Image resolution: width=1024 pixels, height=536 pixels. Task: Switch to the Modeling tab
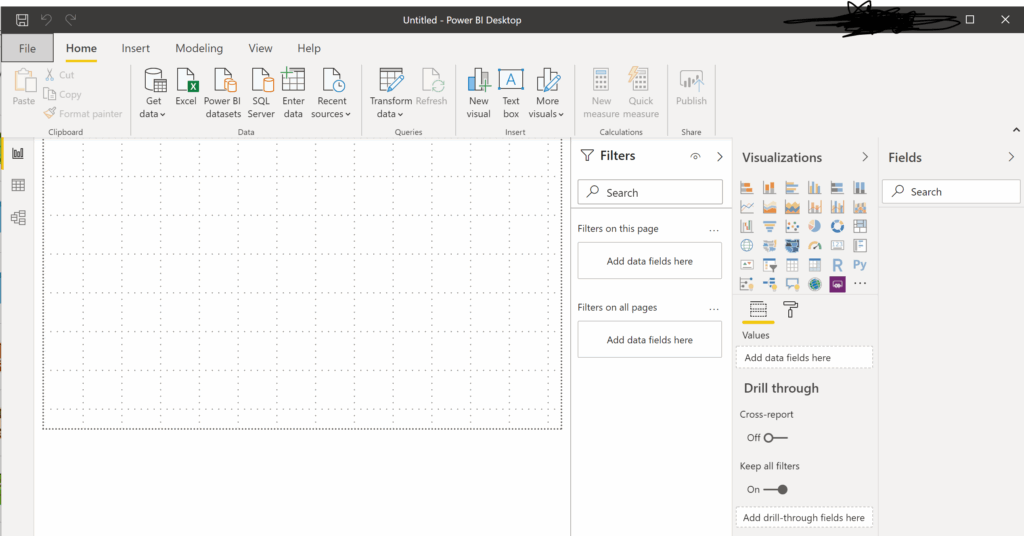[199, 48]
